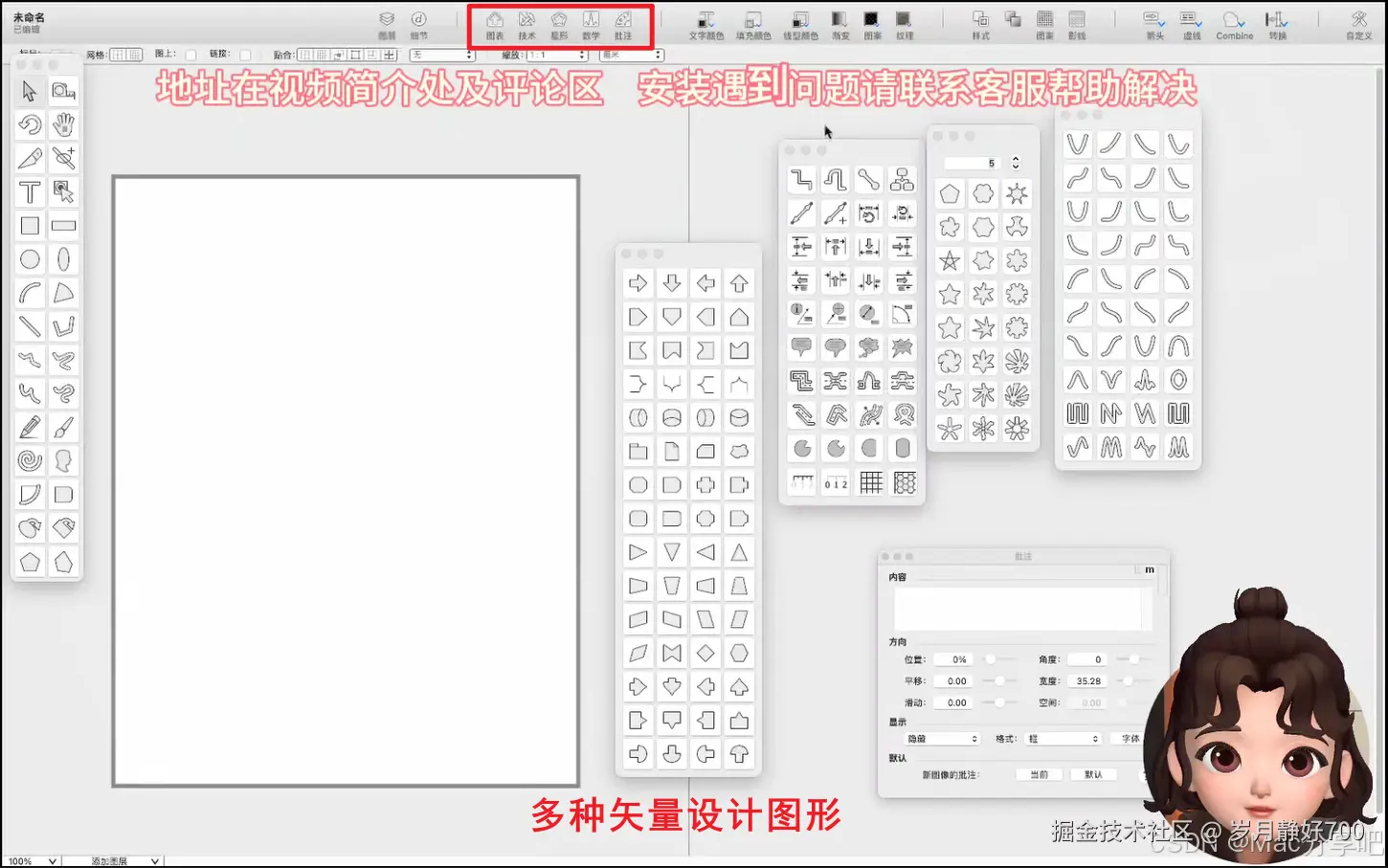Select the Text tool in the left toolbar
The width and height of the screenshot is (1388, 868).
click(x=29, y=191)
